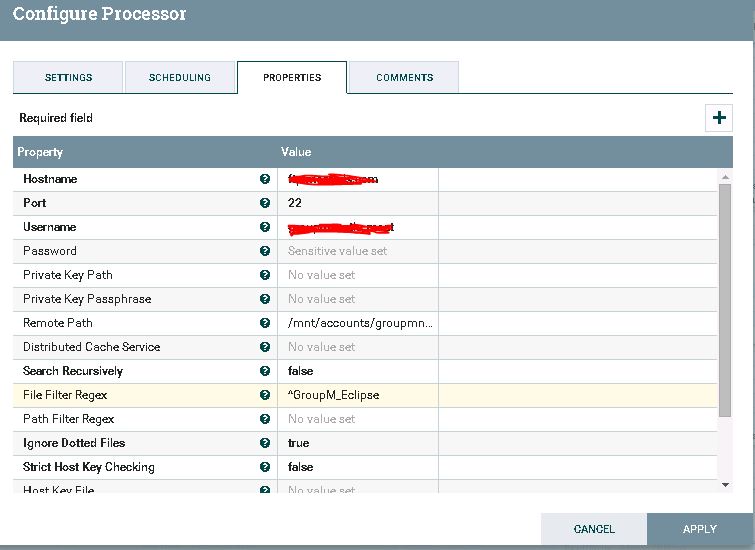755x550 pixels.
Task: Click the properties table scrollbar down arrow
Action: pyautogui.click(x=726, y=484)
